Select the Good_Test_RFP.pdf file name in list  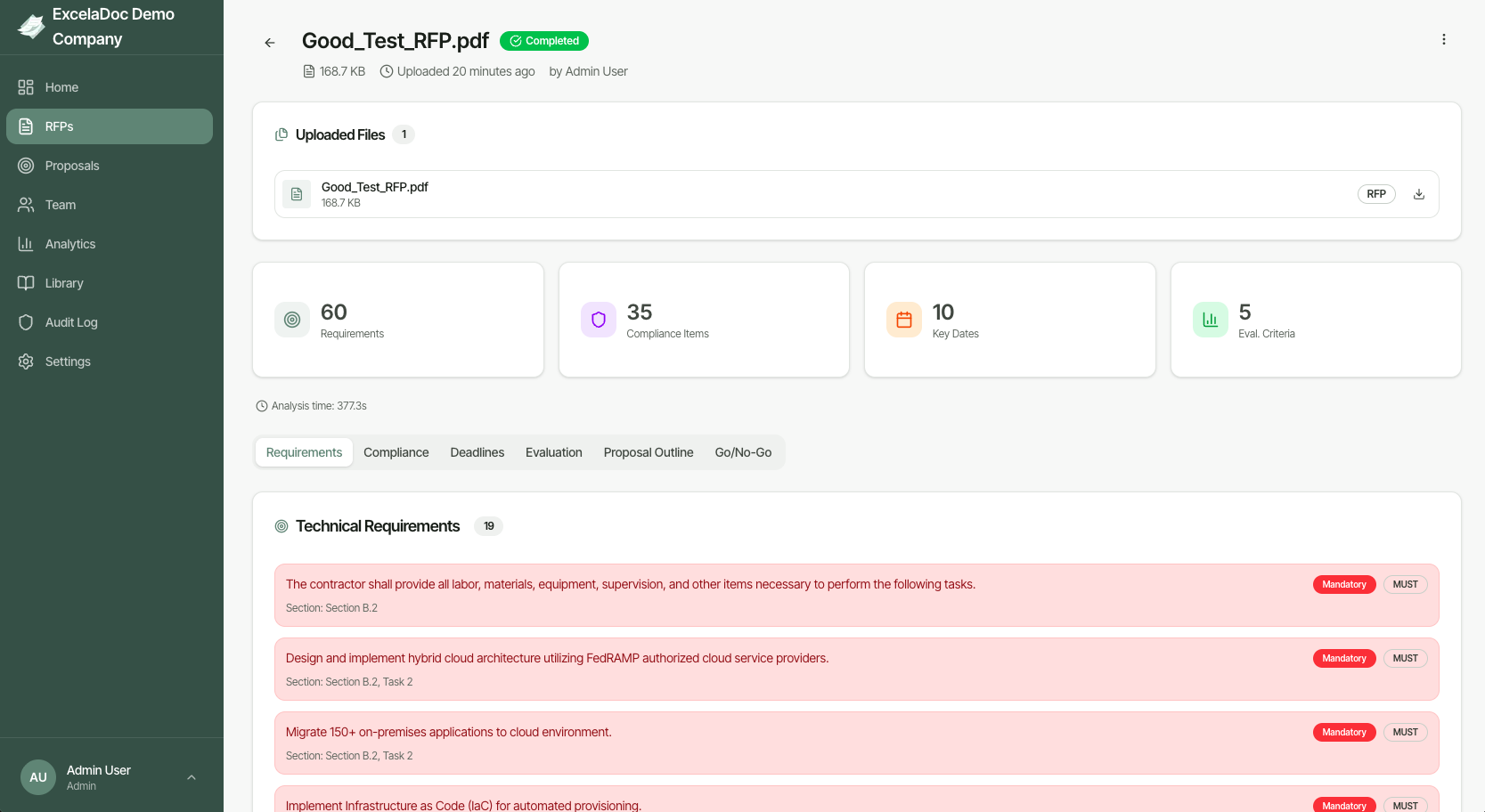375,187
